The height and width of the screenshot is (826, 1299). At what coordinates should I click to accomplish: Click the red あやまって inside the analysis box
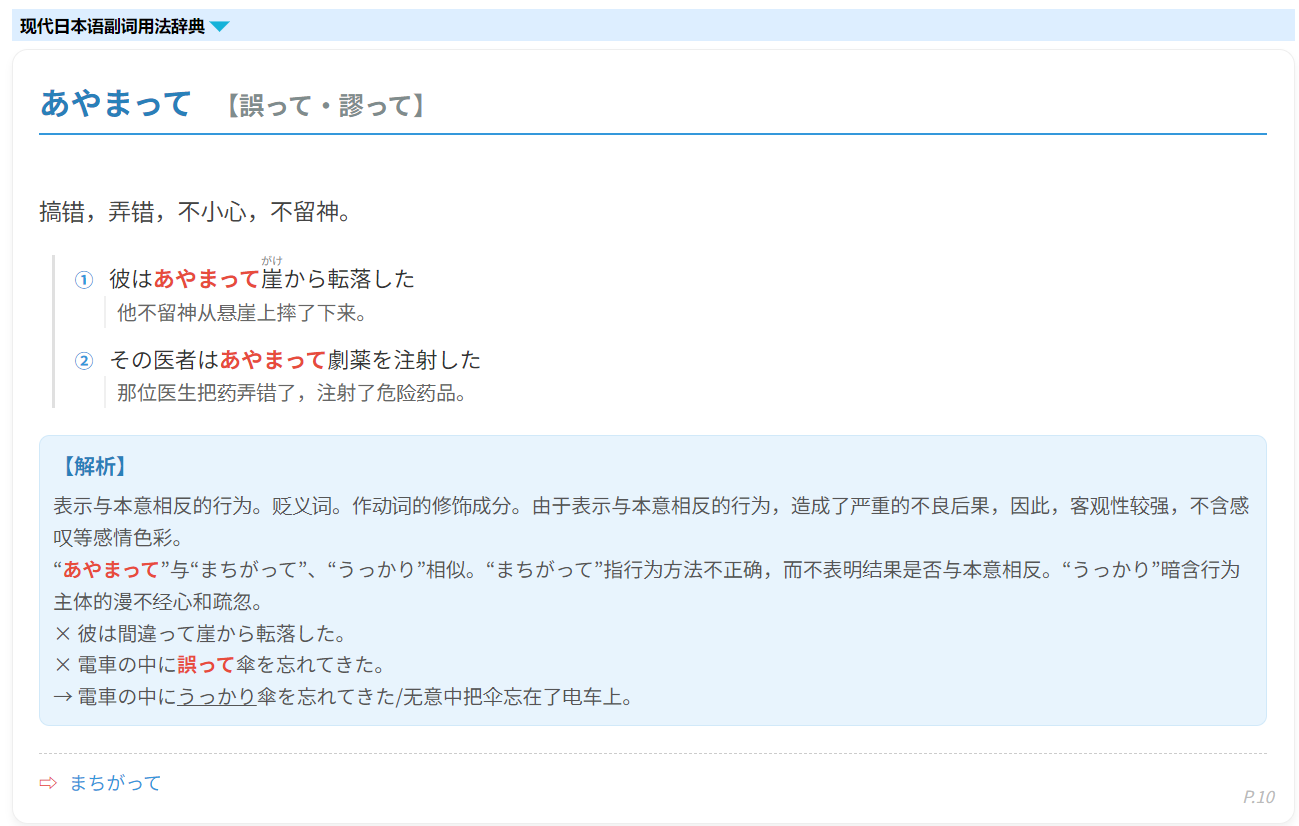click(110, 570)
